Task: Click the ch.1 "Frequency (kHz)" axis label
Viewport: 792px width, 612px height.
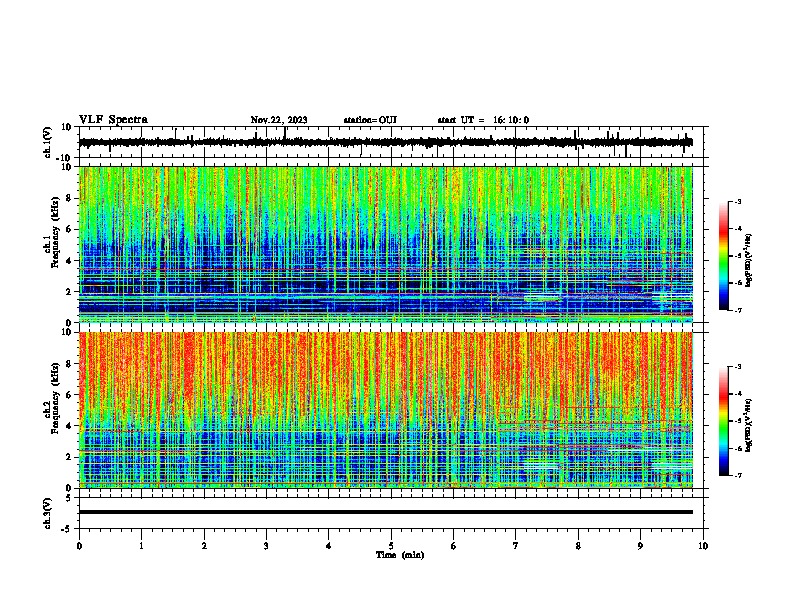Action: [x=55, y=233]
